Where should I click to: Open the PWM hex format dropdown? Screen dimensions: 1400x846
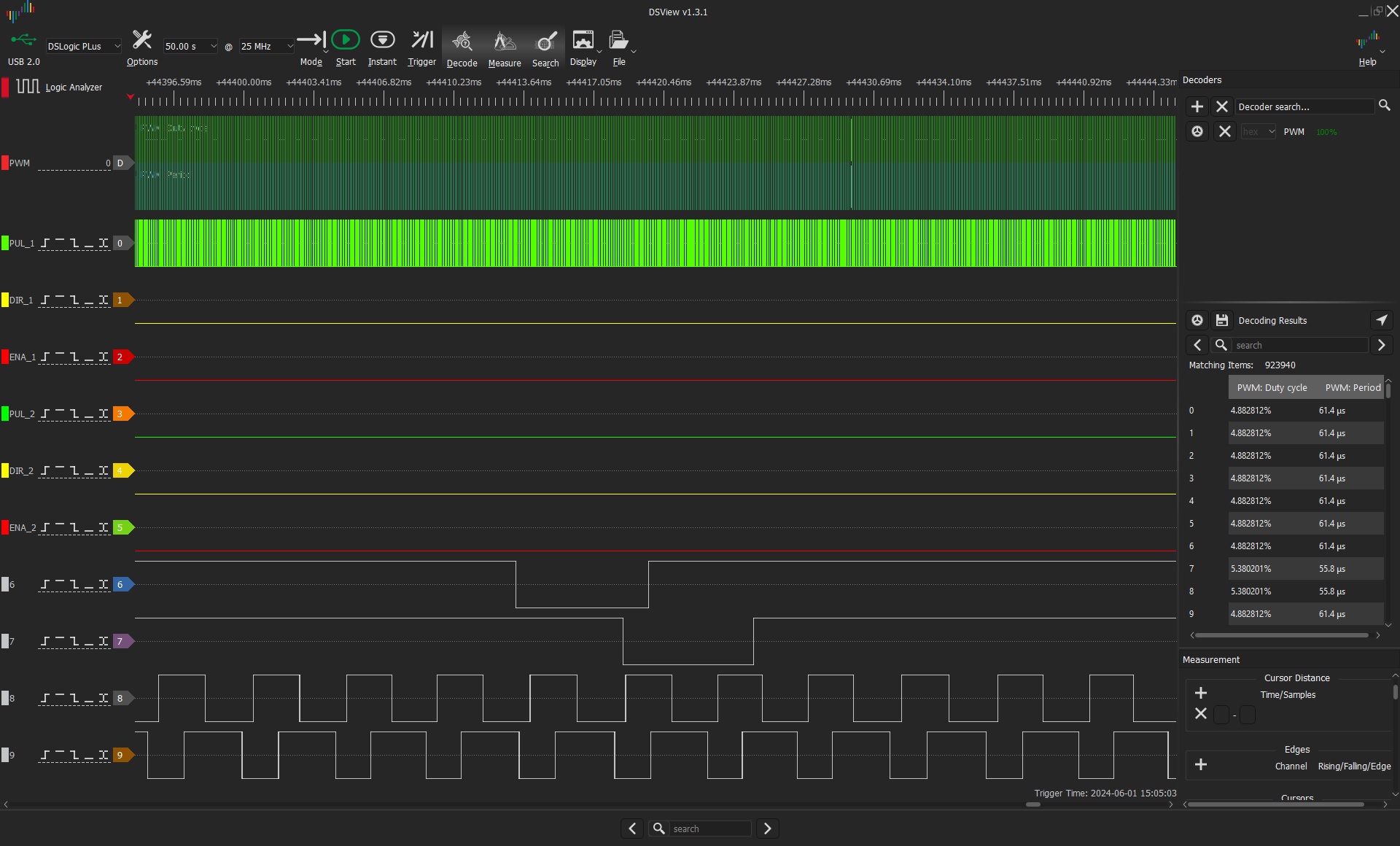point(1259,132)
